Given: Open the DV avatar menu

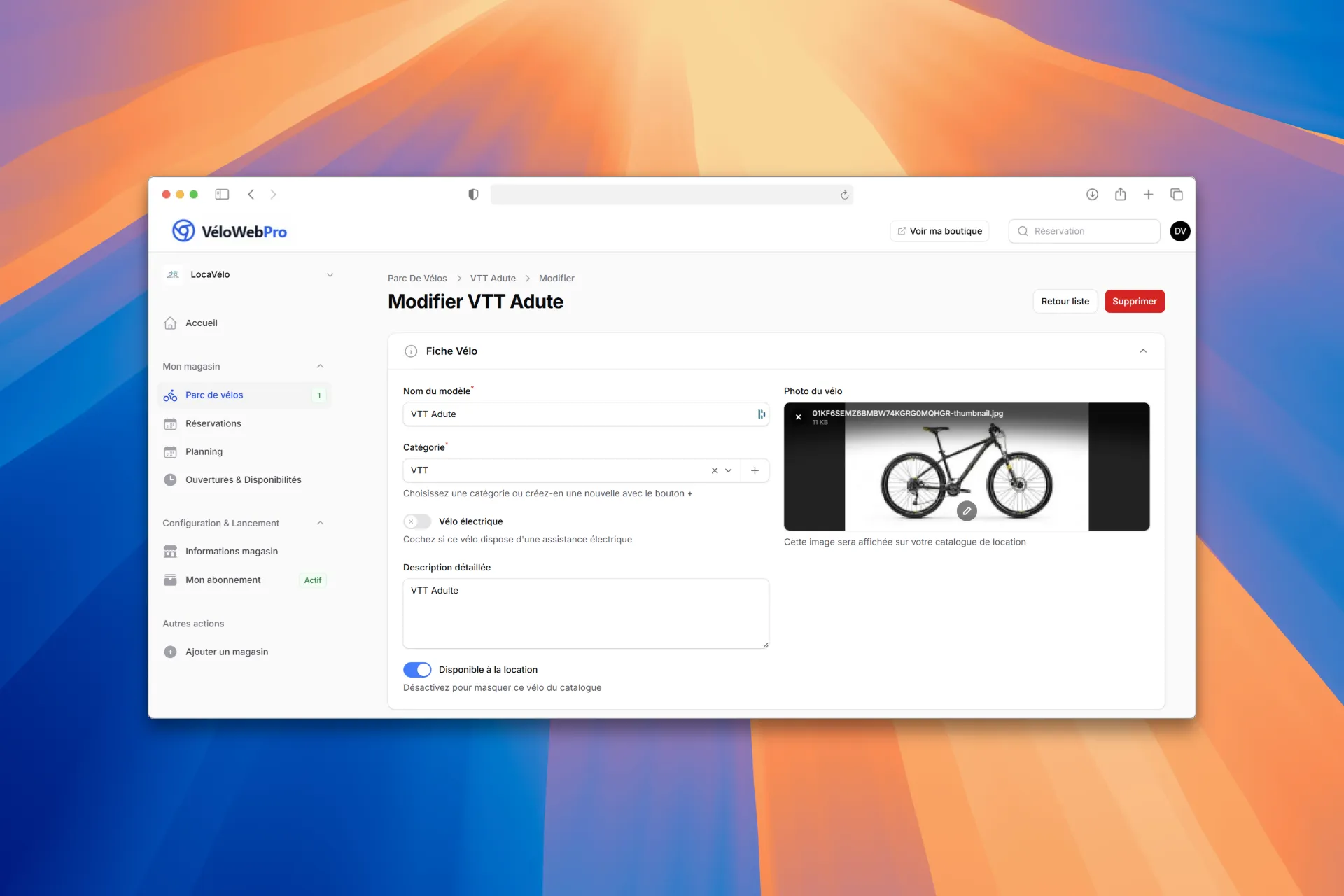Looking at the screenshot, I should [1179, 231].
